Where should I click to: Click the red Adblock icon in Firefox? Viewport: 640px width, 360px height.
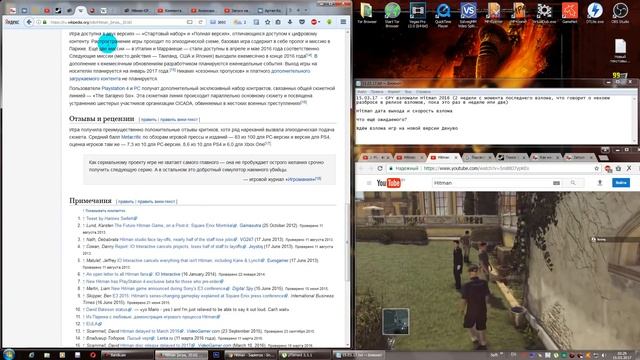(x=314, y=22)
